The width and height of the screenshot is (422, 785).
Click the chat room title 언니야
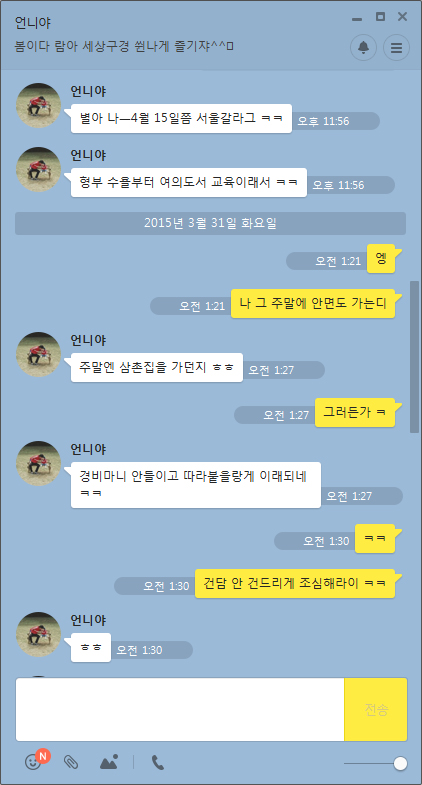point(33,23)
